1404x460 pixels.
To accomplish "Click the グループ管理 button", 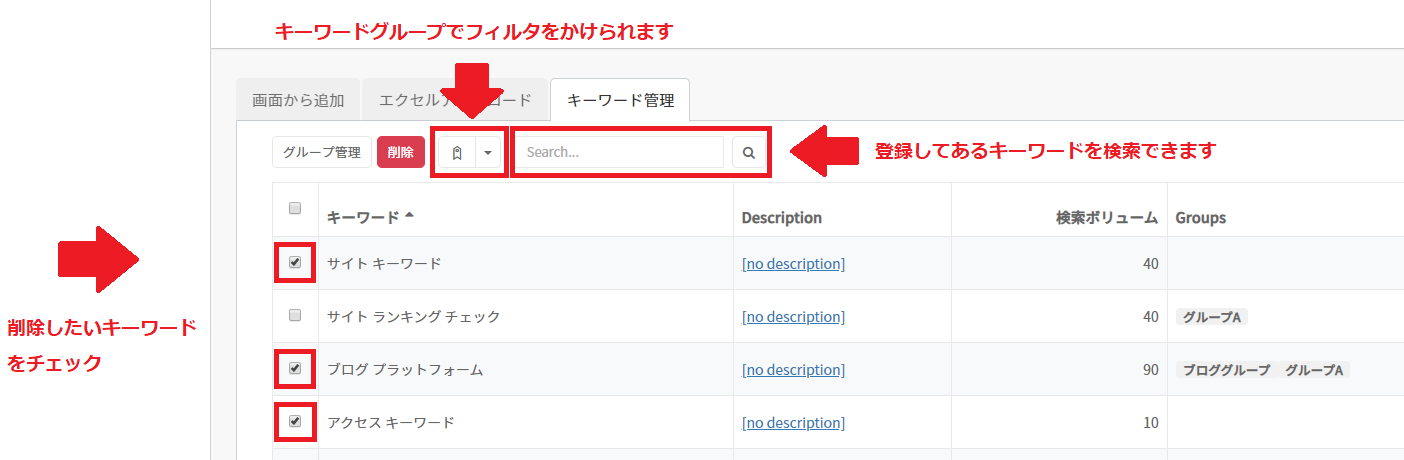I will (322, 153).
